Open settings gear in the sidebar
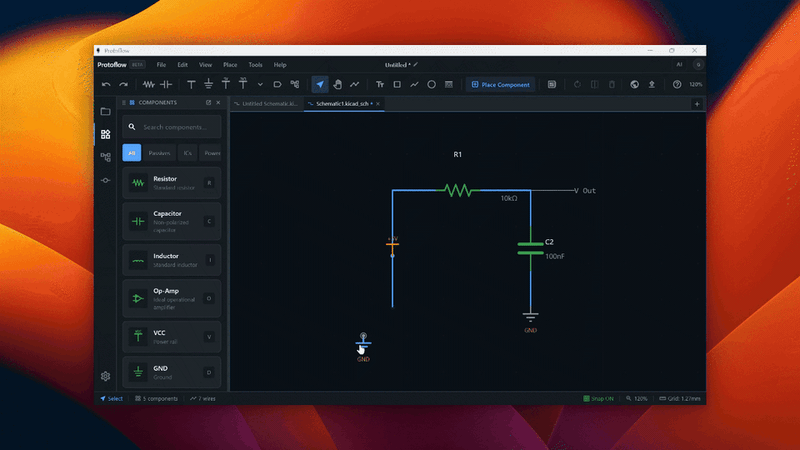Image resolution: width=800 pixels, height=450 pixels. [x=106, y=376]
